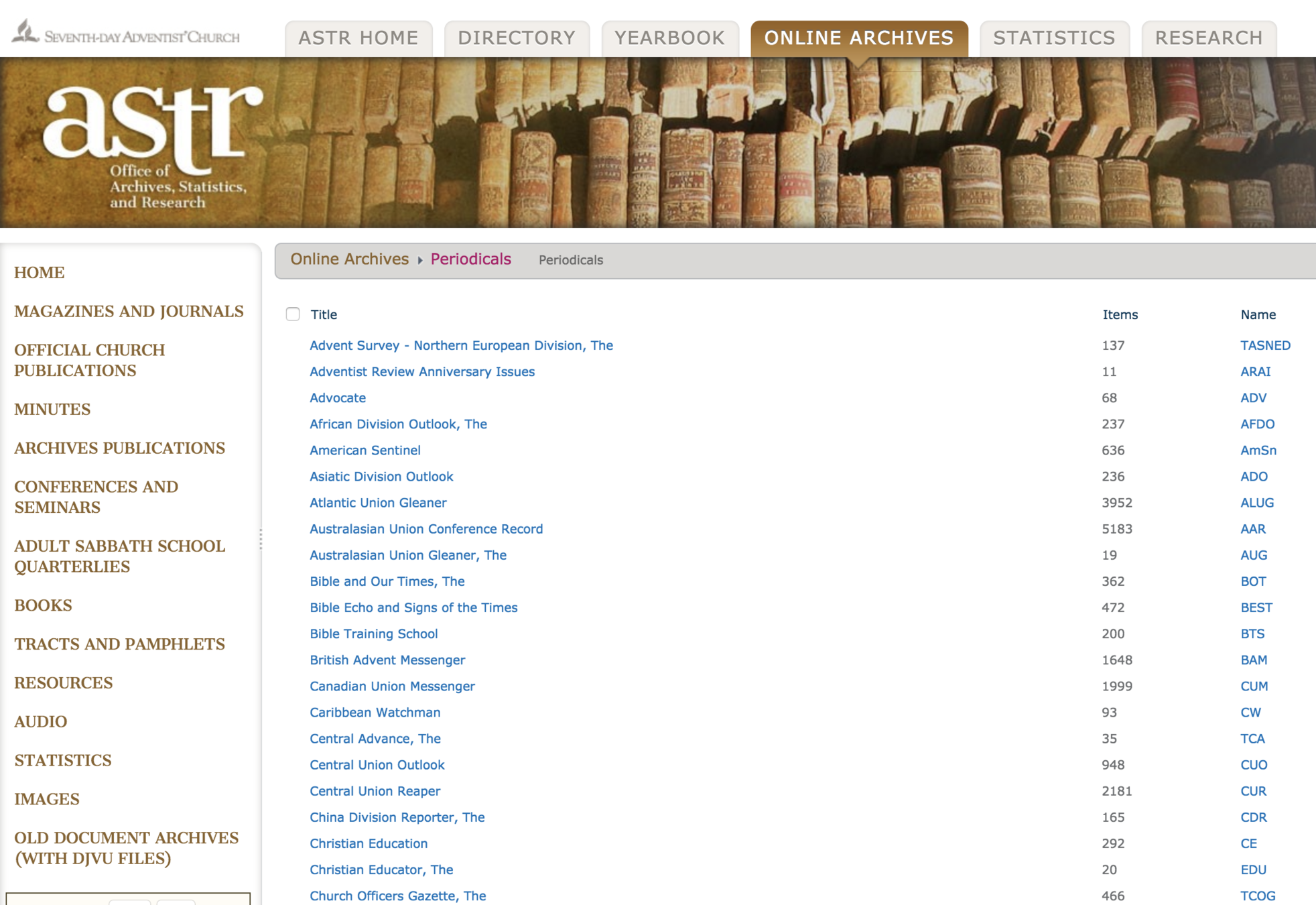
Task: Toggle the select-all checkbox beside Title
Action: (x=293, y=314)
